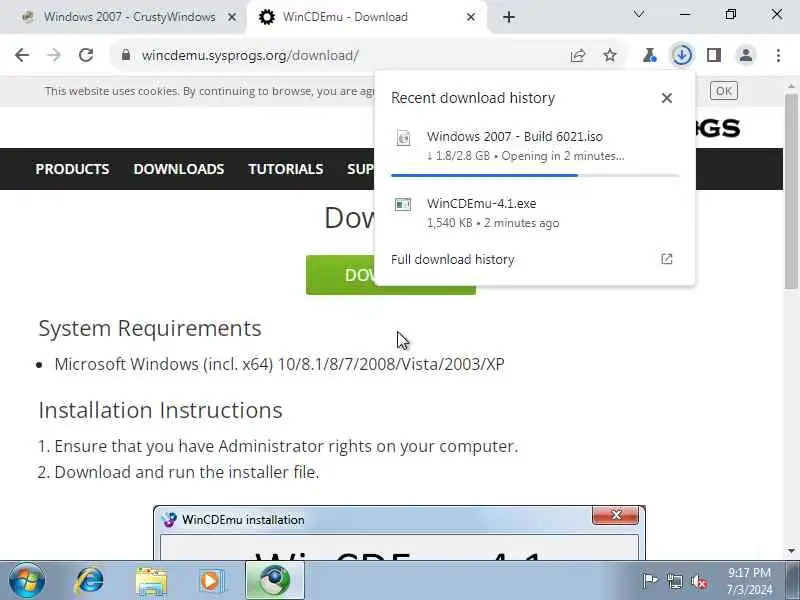The height and width of the screenshot is (600, 800).
Task: Open DOWNLOADS navigation menu
Action: pos(179,169)
